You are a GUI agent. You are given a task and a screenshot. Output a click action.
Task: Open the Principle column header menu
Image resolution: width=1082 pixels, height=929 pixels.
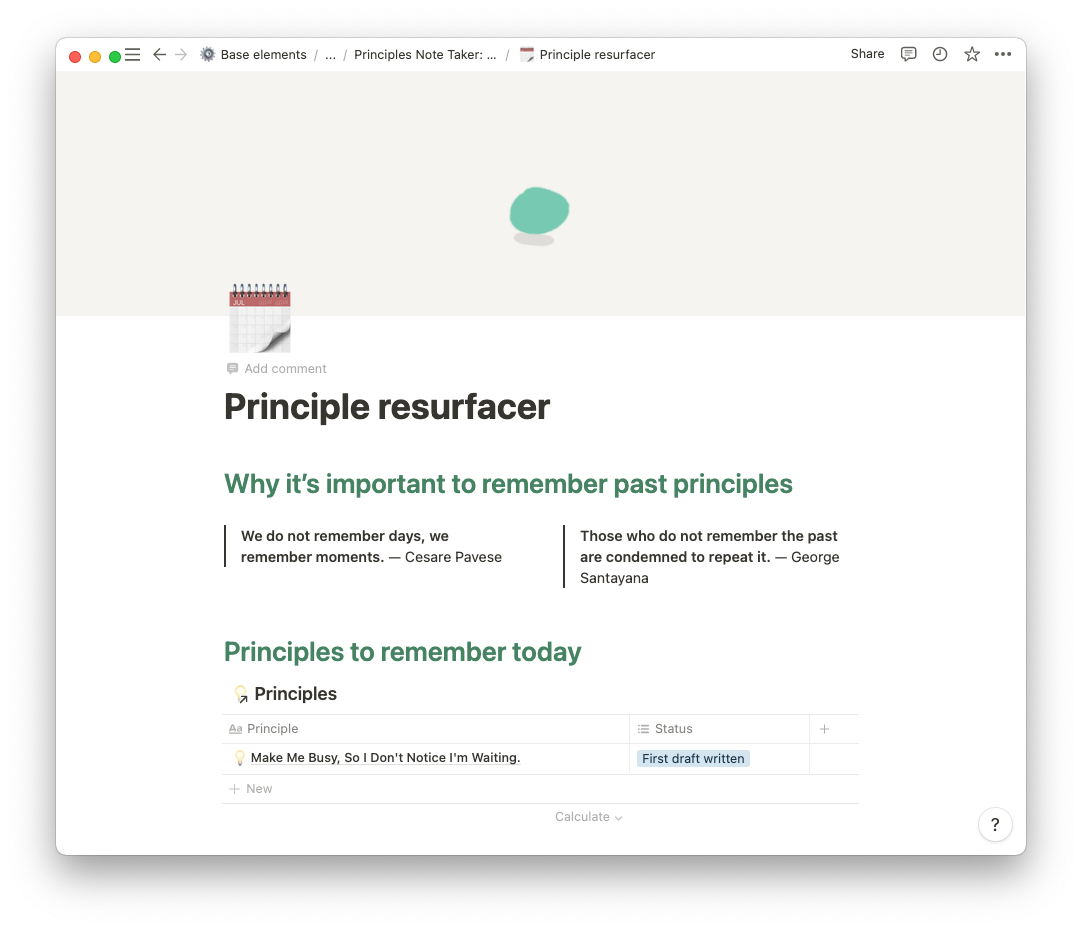[x=272, y=729]
